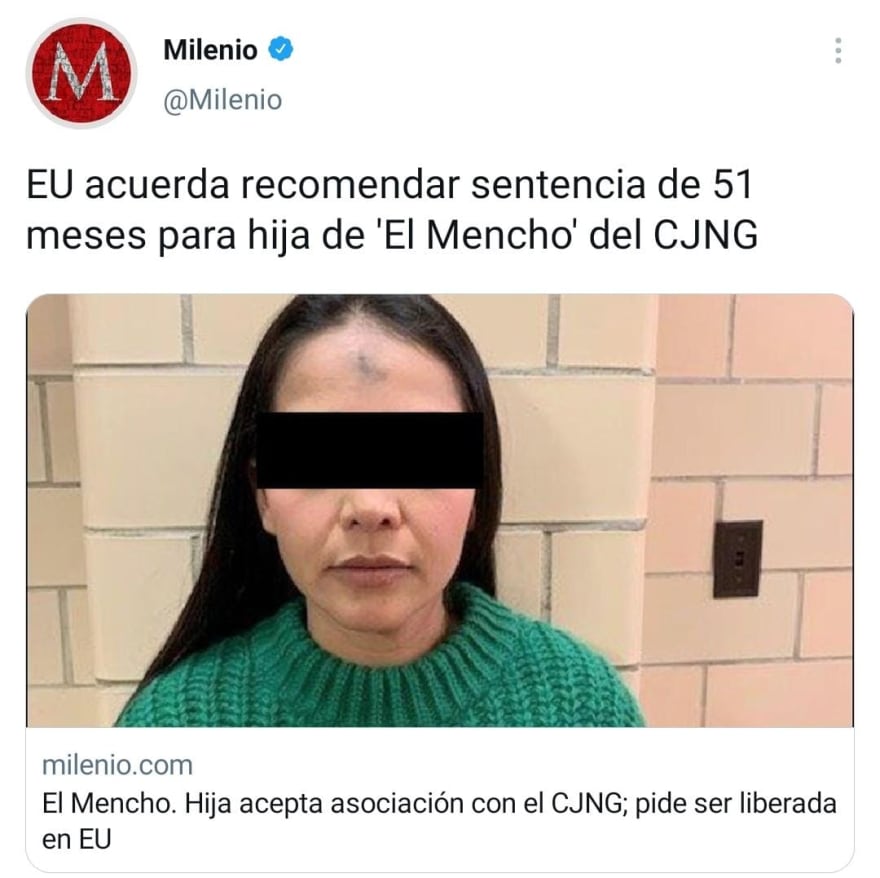880x878 pixels.
Task: Click the black censor bar on the photo
Action: click(x=370, y=451)
